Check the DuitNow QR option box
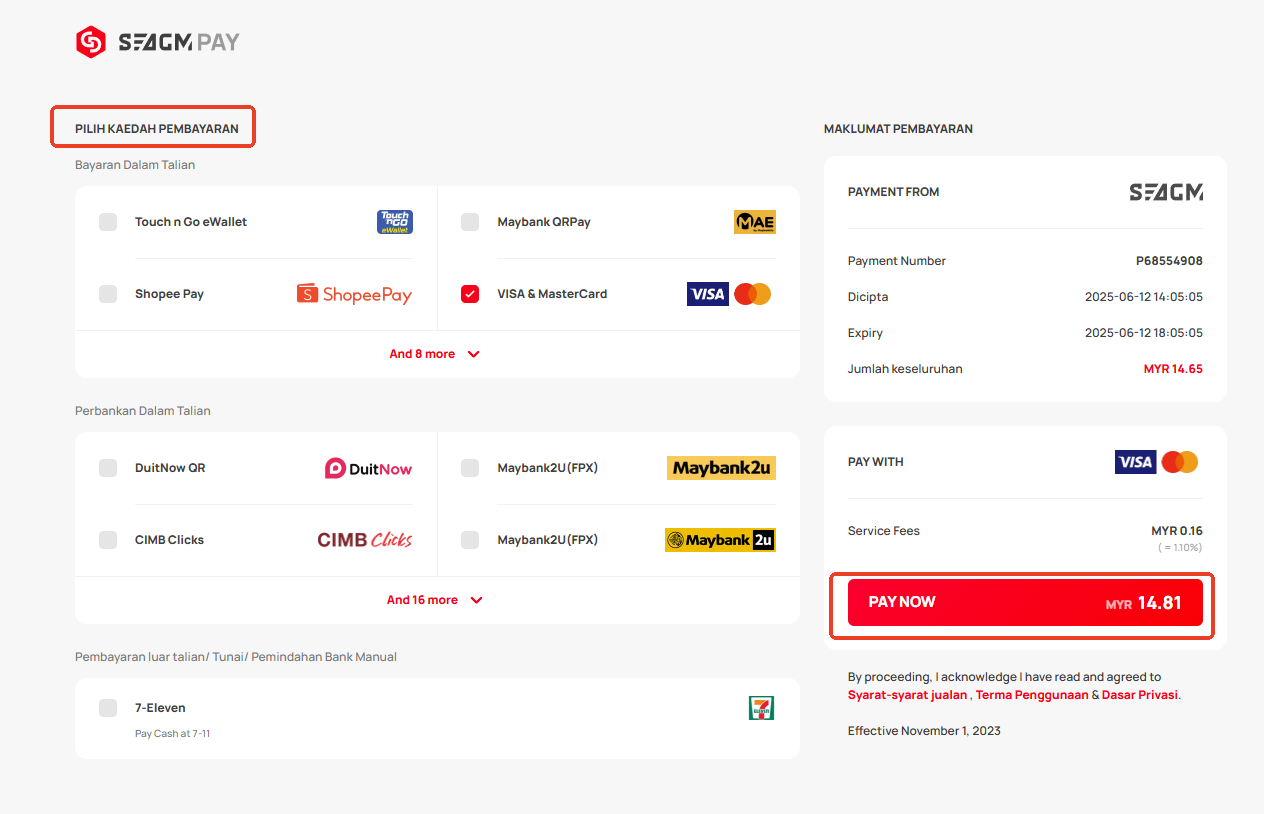 click(x=108, y=468)
